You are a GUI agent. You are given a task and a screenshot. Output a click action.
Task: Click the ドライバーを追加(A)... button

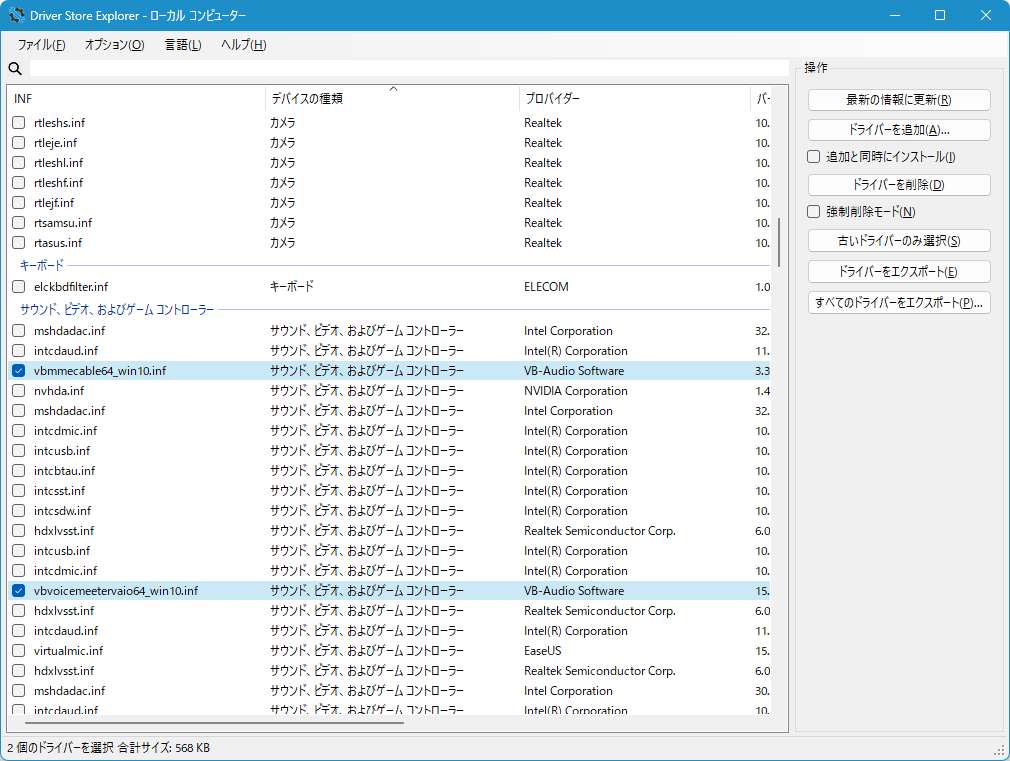(x=899, y=130)
